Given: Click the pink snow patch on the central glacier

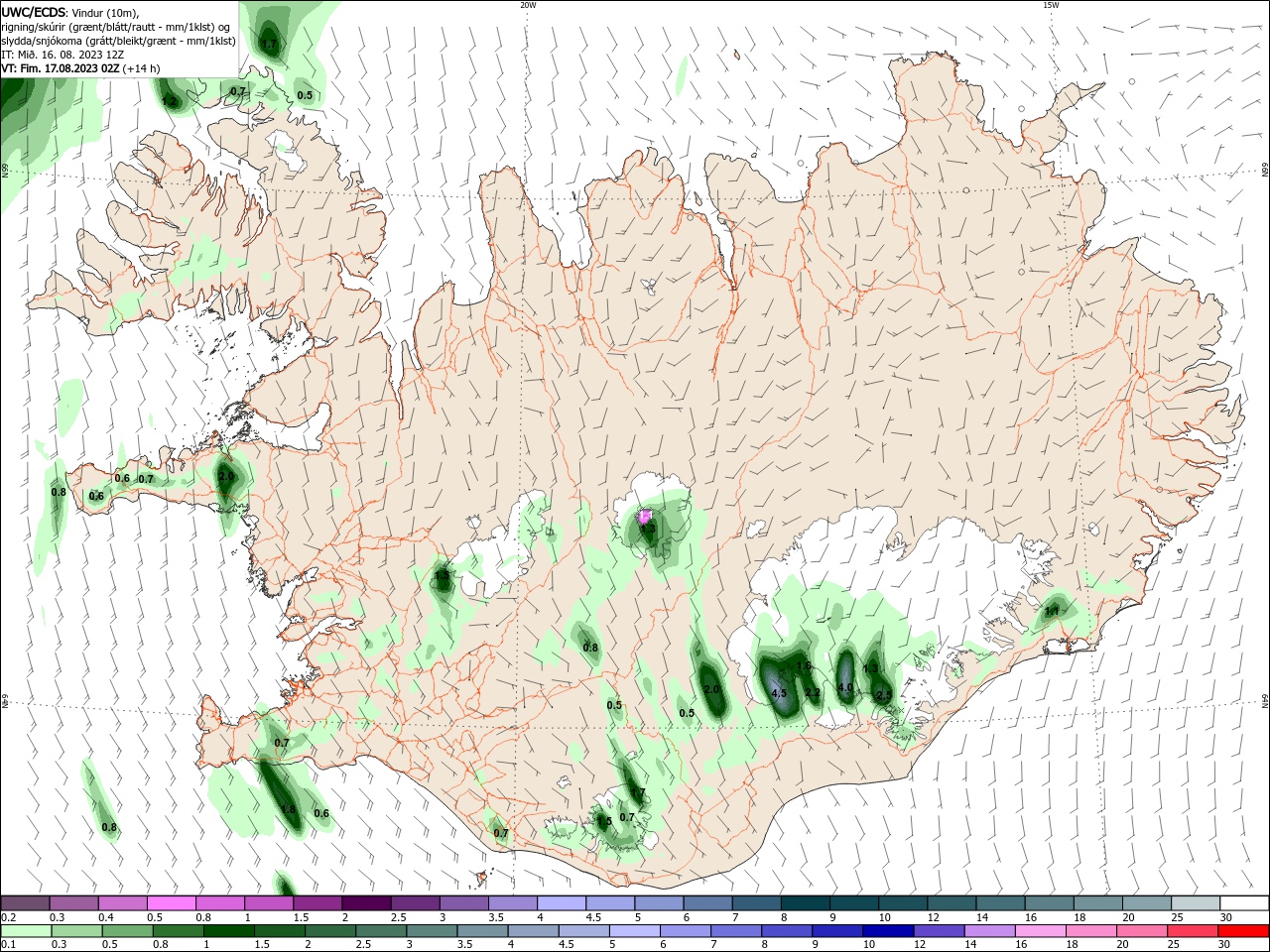Looking at the screenshot, I should coord(646,517).
